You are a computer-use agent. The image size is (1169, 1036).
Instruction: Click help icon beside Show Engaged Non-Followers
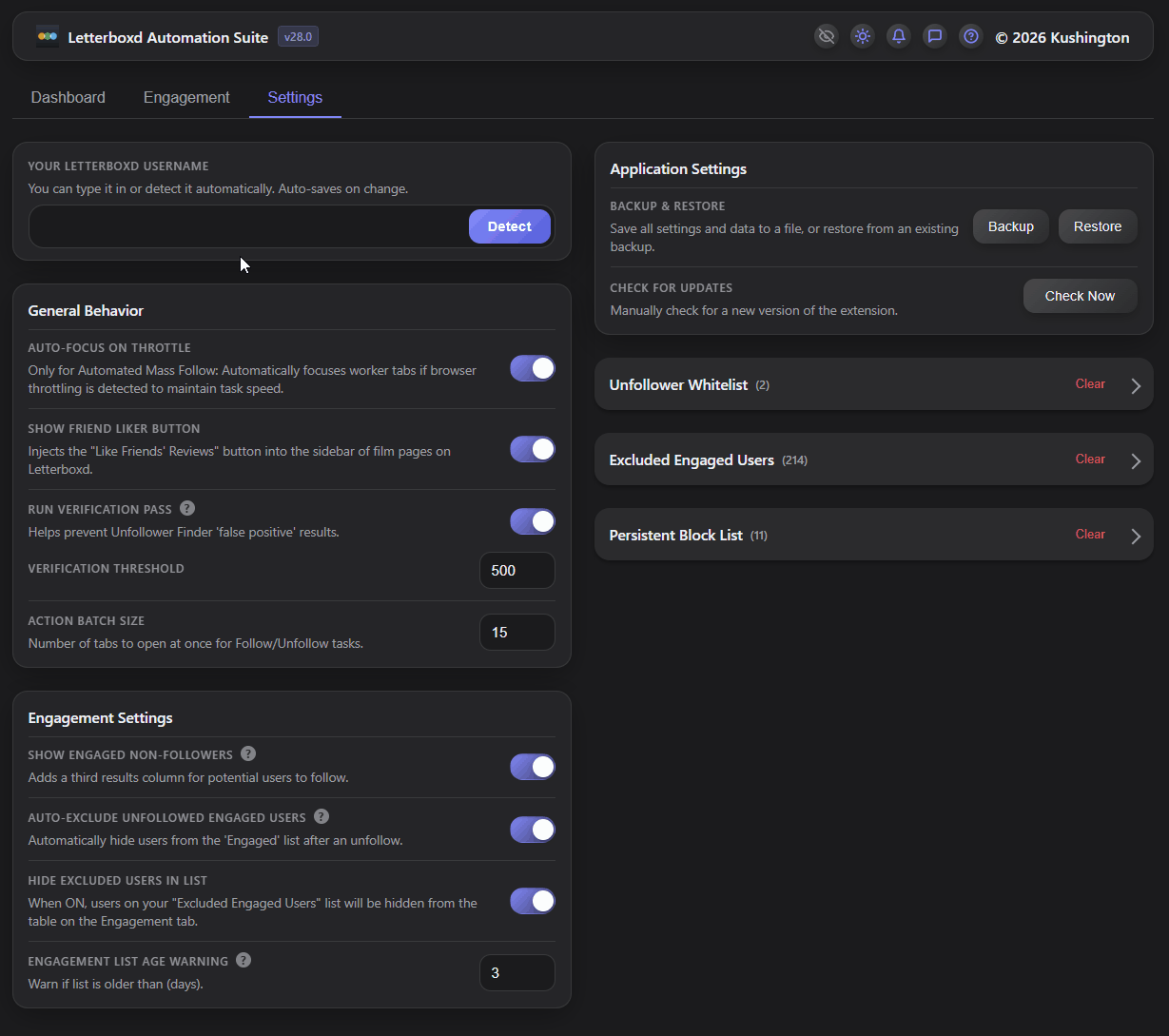pos(248,753)
